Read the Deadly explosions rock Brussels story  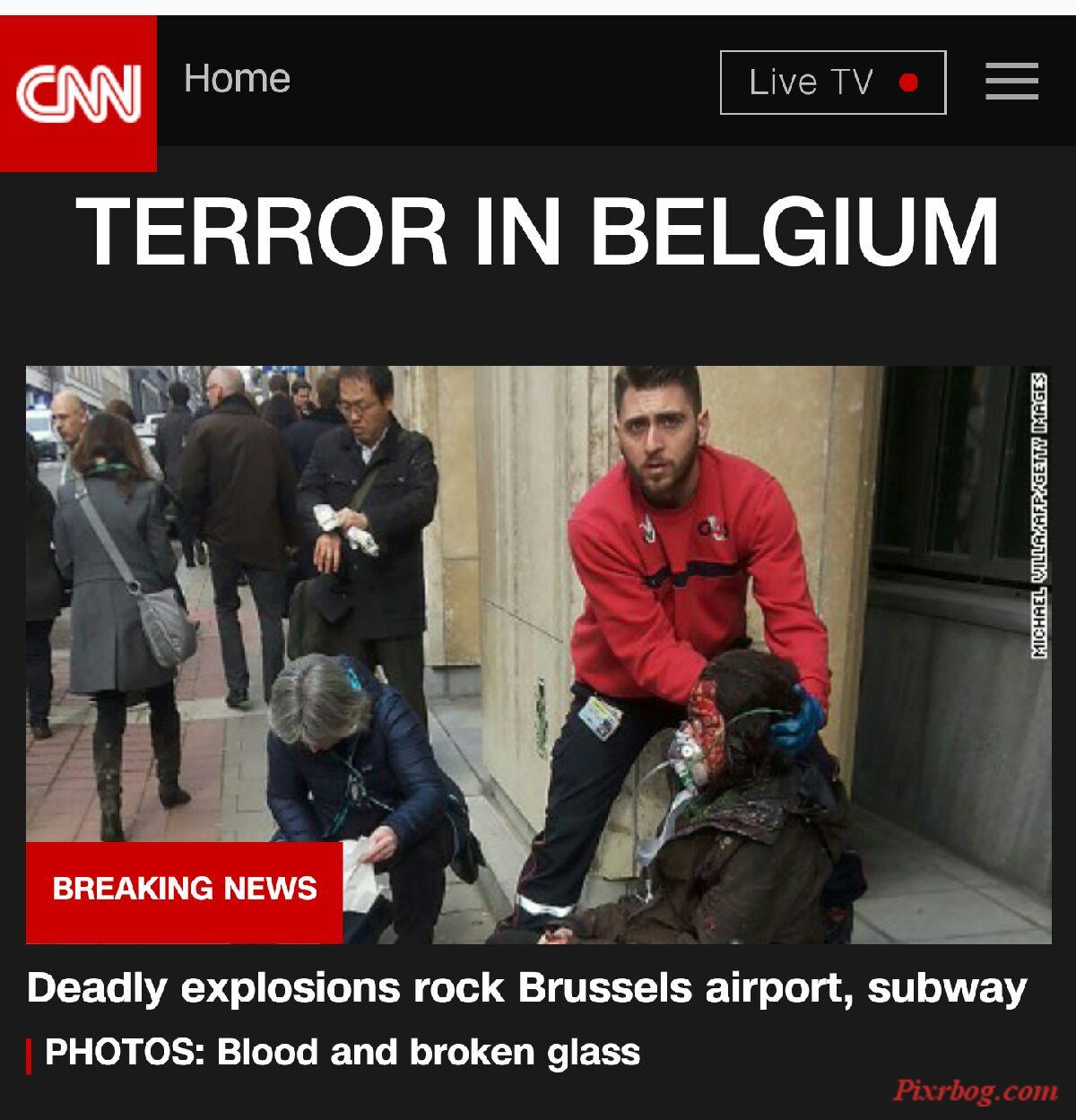click(526, 988)
